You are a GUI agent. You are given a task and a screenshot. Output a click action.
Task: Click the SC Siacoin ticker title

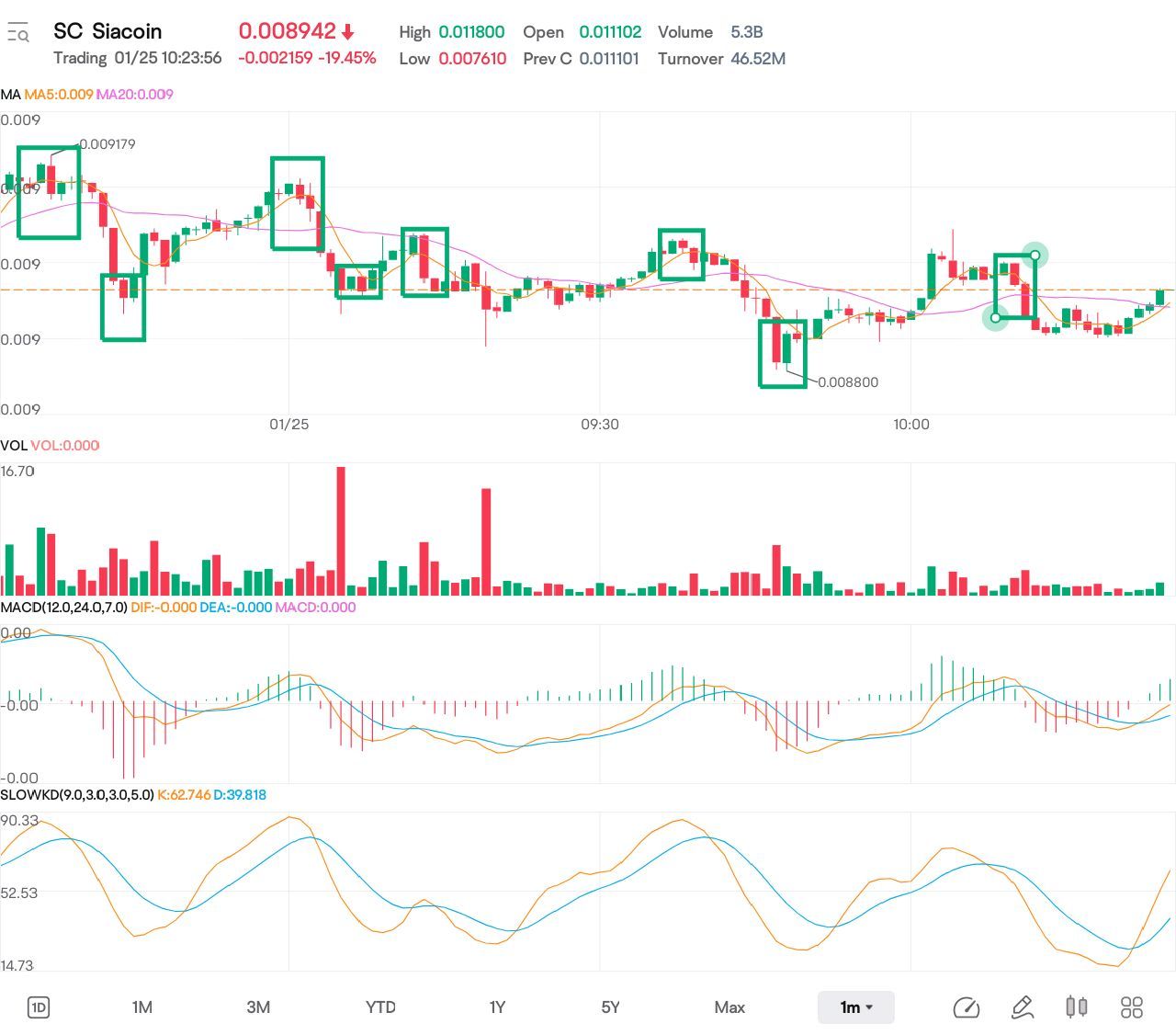(107, 31)
